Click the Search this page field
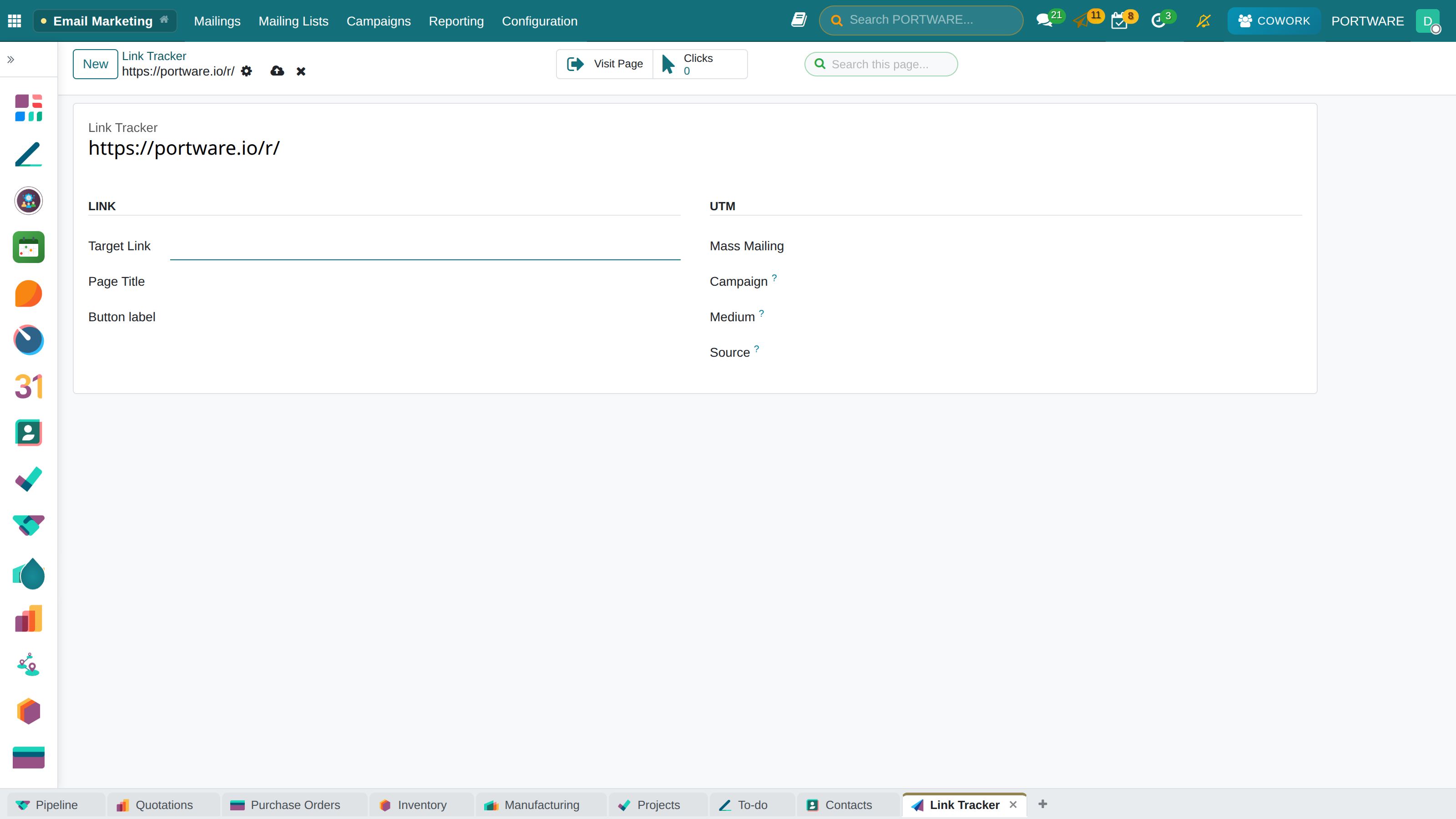This screenshot has width=1456, height=819. coord(880,64)
